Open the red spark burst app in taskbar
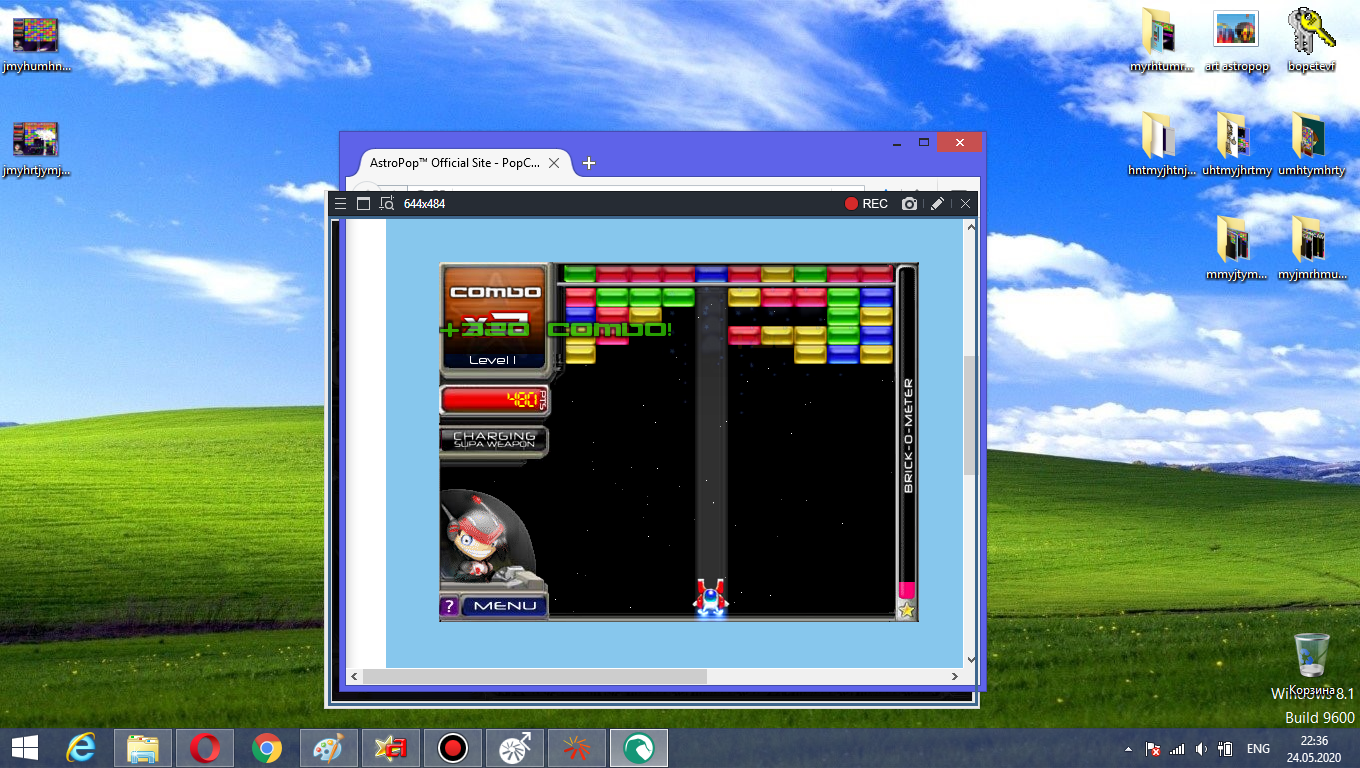Viewport: 1360px width, 768px height. (x=576, y=747)
